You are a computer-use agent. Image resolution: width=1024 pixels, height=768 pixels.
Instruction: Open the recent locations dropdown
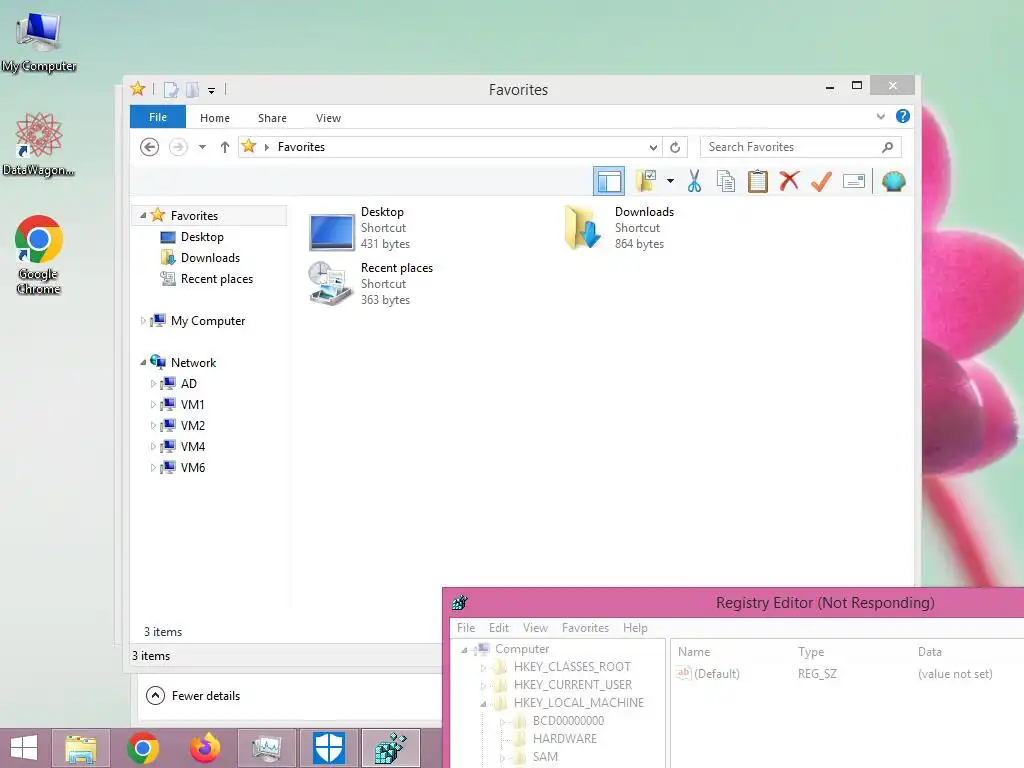point(202,147)
